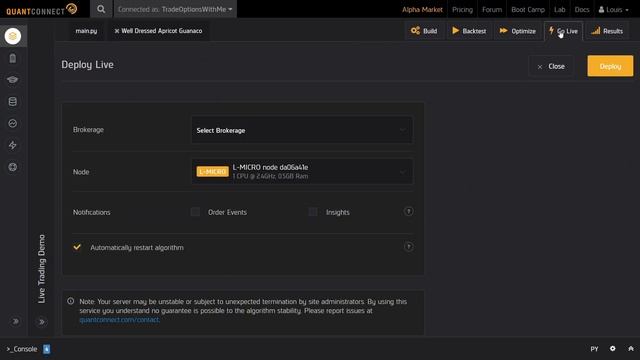Open the database icon in sidebar

(13, 102)
